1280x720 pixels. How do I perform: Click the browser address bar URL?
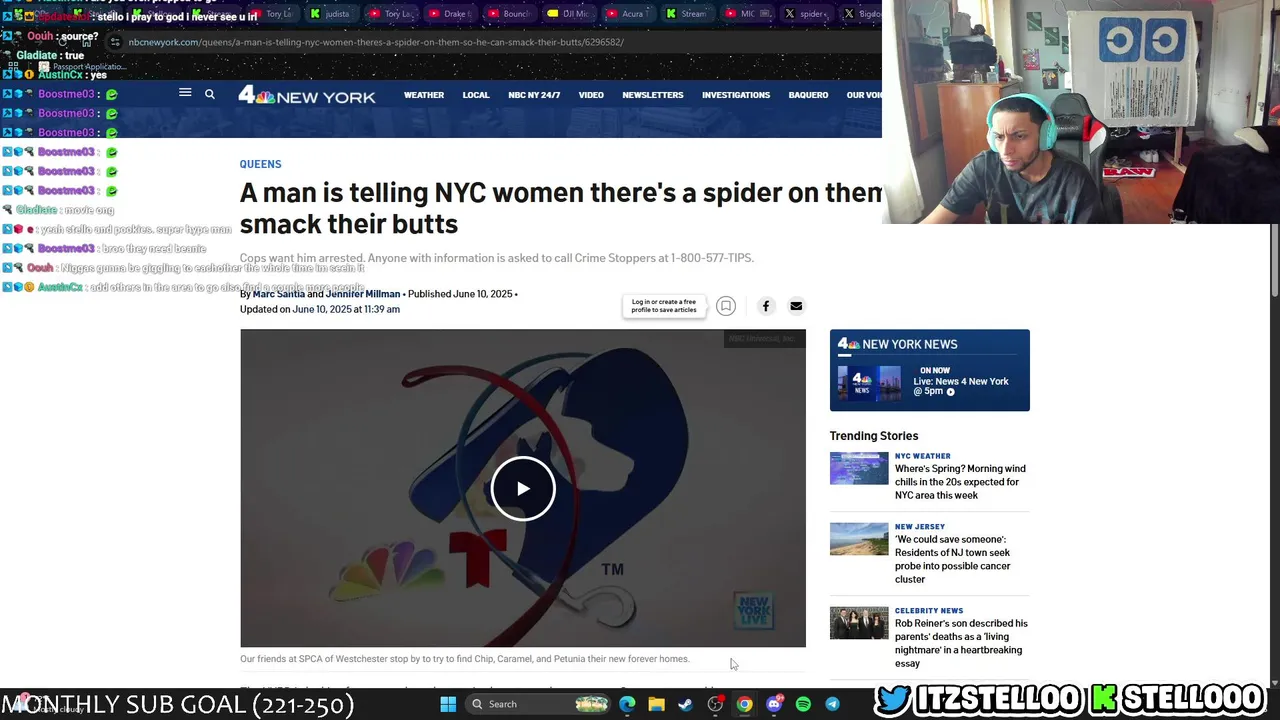(376, 42)
